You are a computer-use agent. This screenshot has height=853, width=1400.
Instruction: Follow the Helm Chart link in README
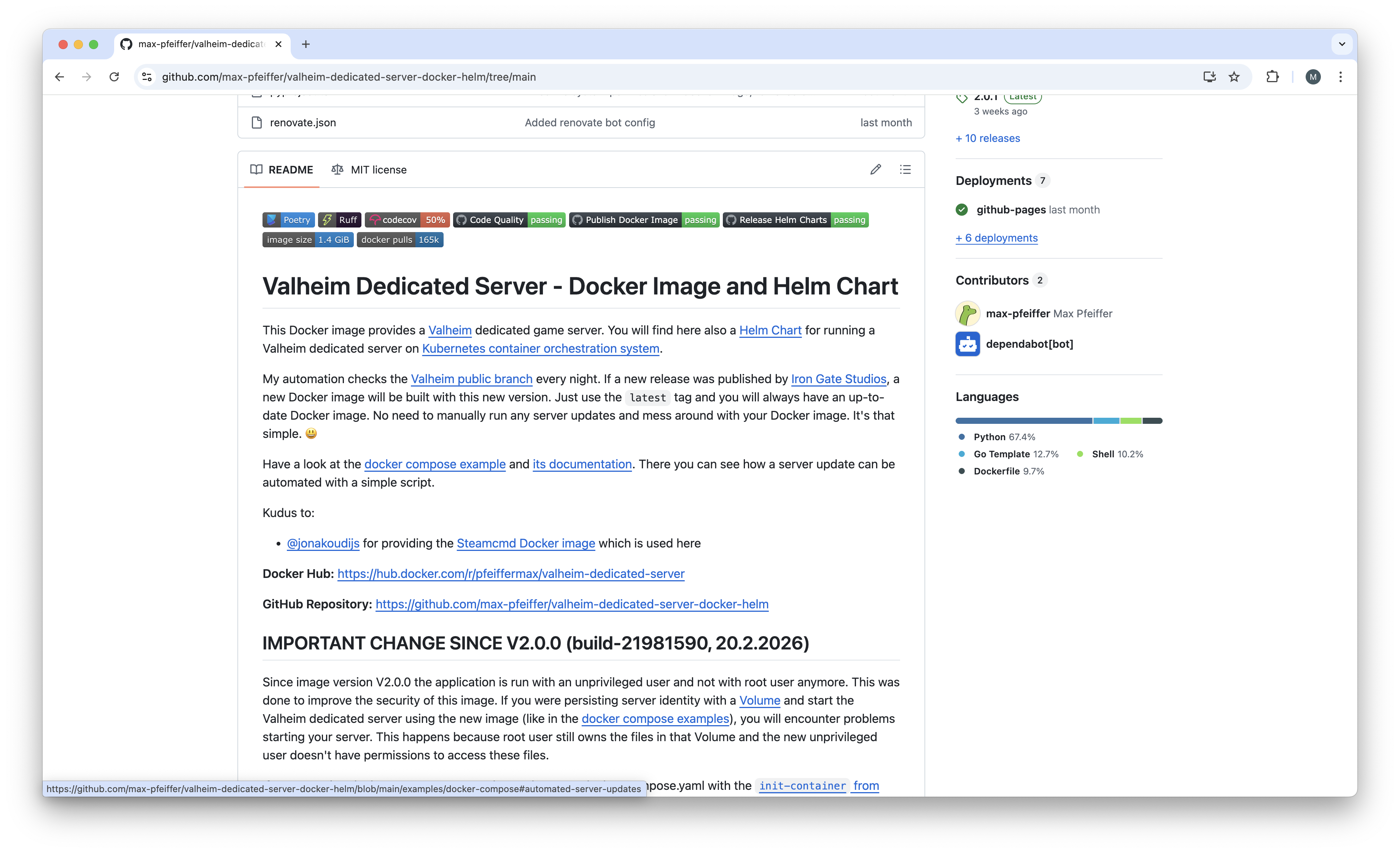pyautogui.click(x=770, y=330)
